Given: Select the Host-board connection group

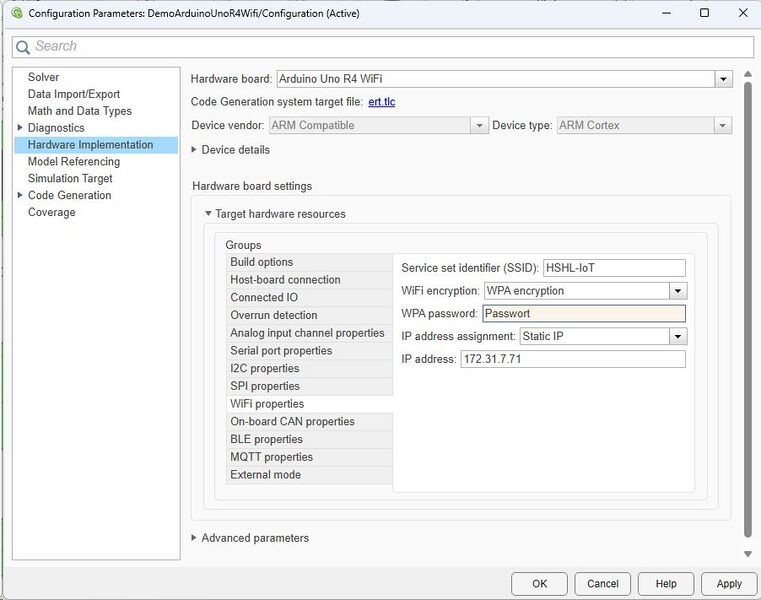Looking at the screenshot, I should click(x=309, y=280).
